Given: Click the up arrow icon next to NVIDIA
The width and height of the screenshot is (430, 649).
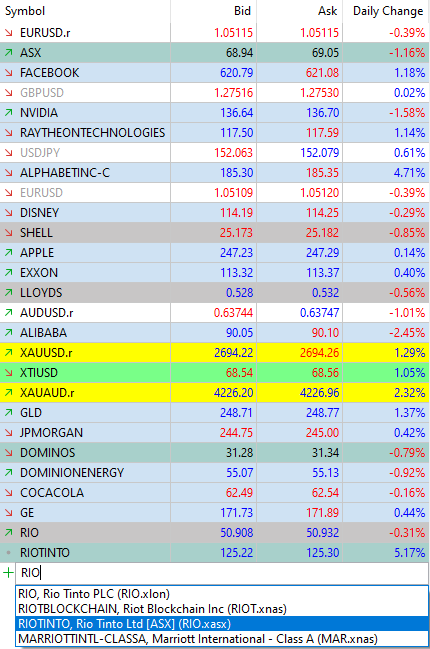Looking at the screenshot, I should [9, 113].
